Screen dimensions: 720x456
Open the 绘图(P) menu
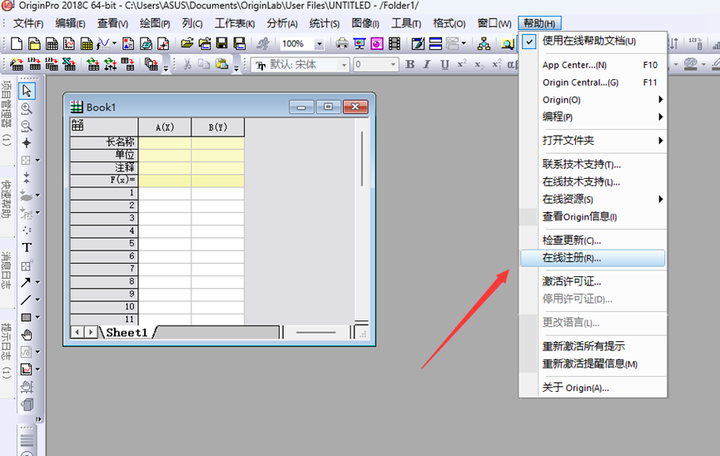(155, 23)
